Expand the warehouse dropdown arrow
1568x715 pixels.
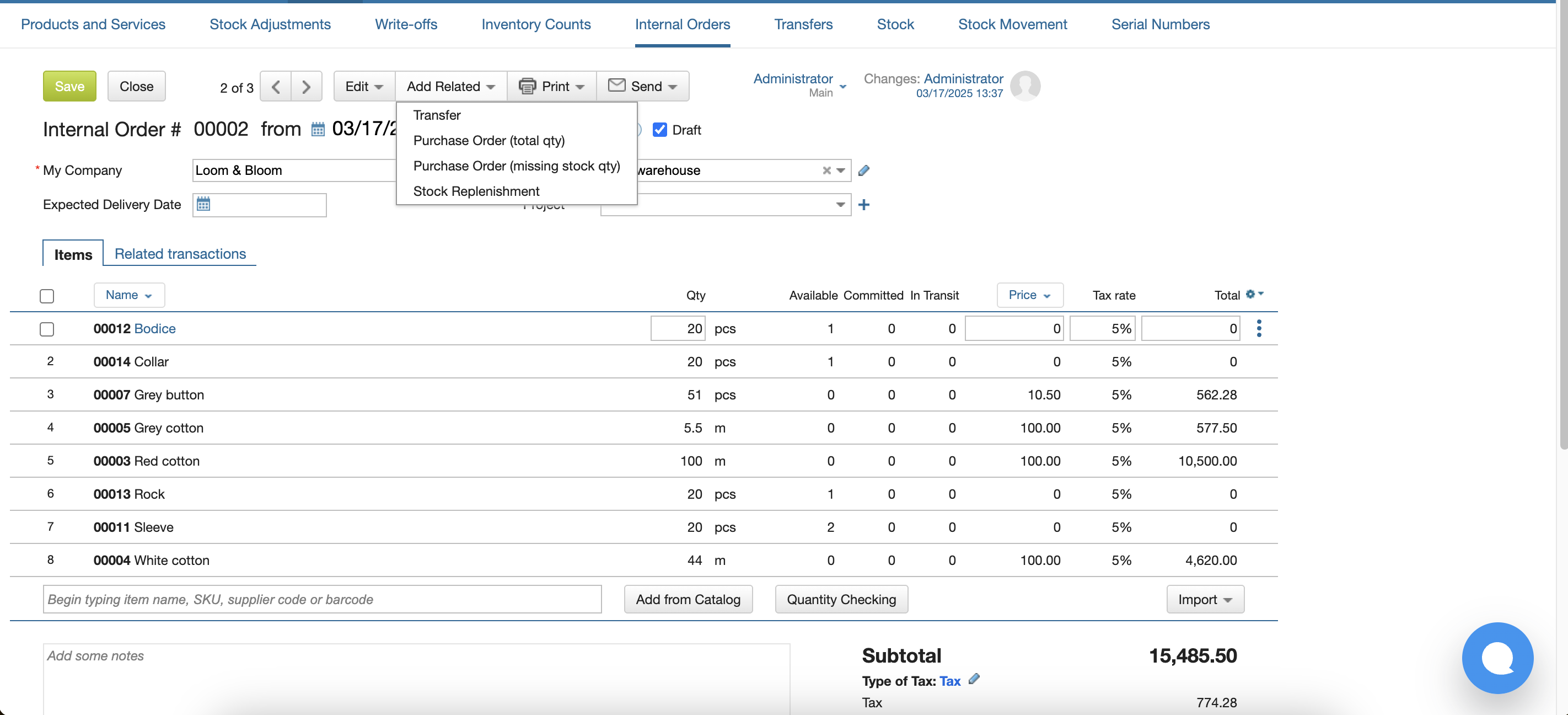[x=841, y=170]
